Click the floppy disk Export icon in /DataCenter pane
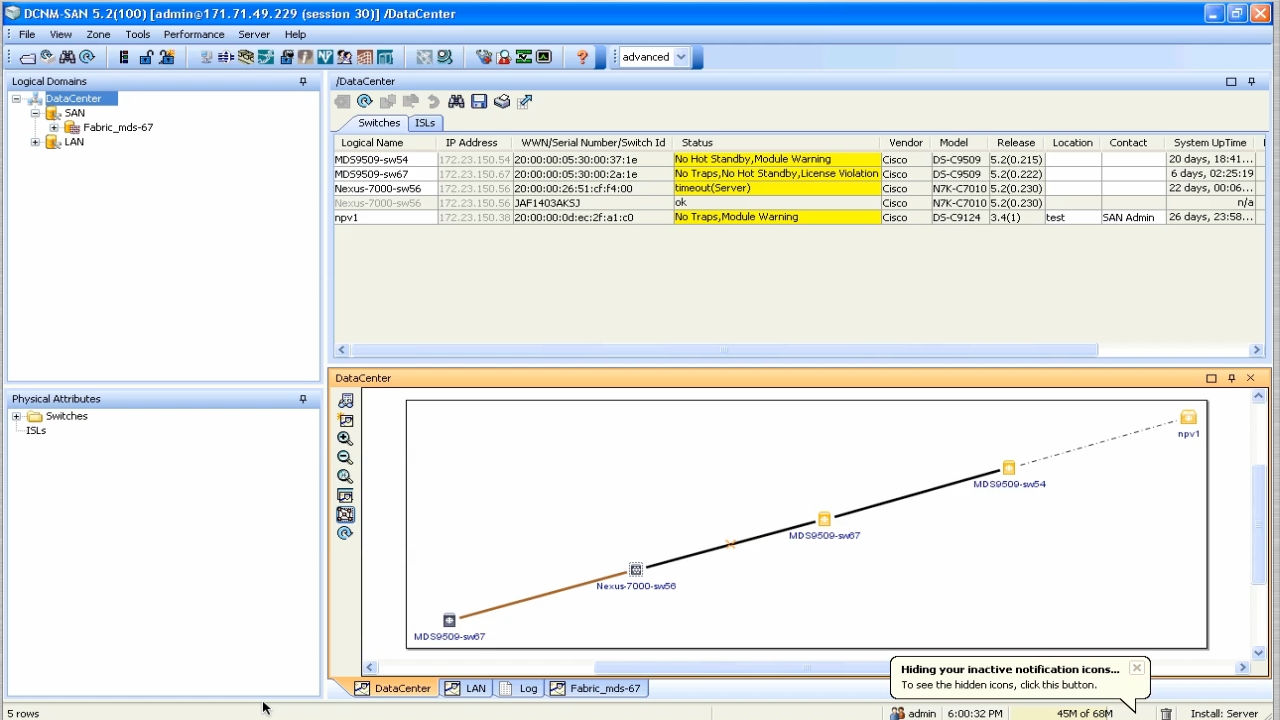1280x720 pixels. [x=479, y=101]
